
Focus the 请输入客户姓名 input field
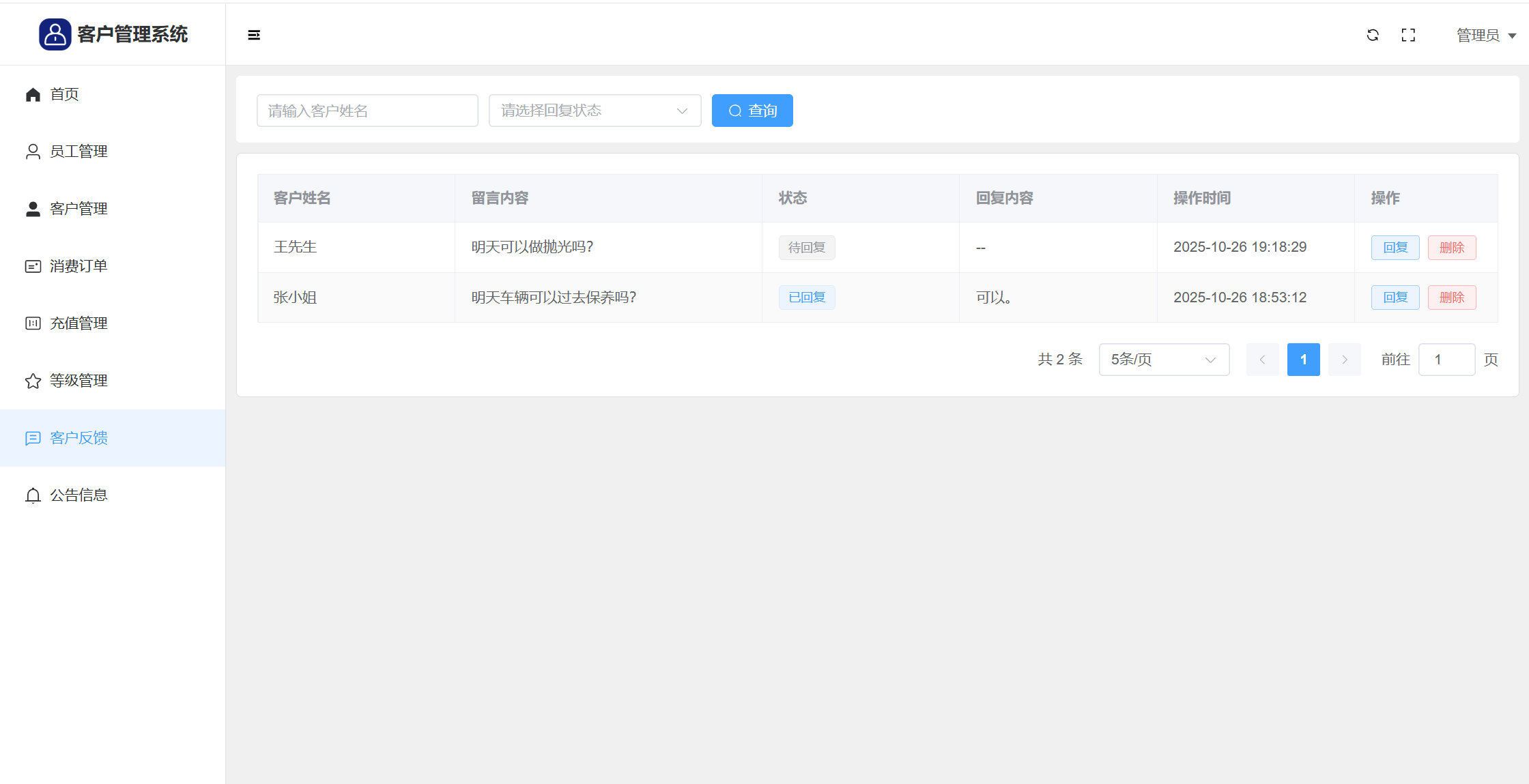367,111
